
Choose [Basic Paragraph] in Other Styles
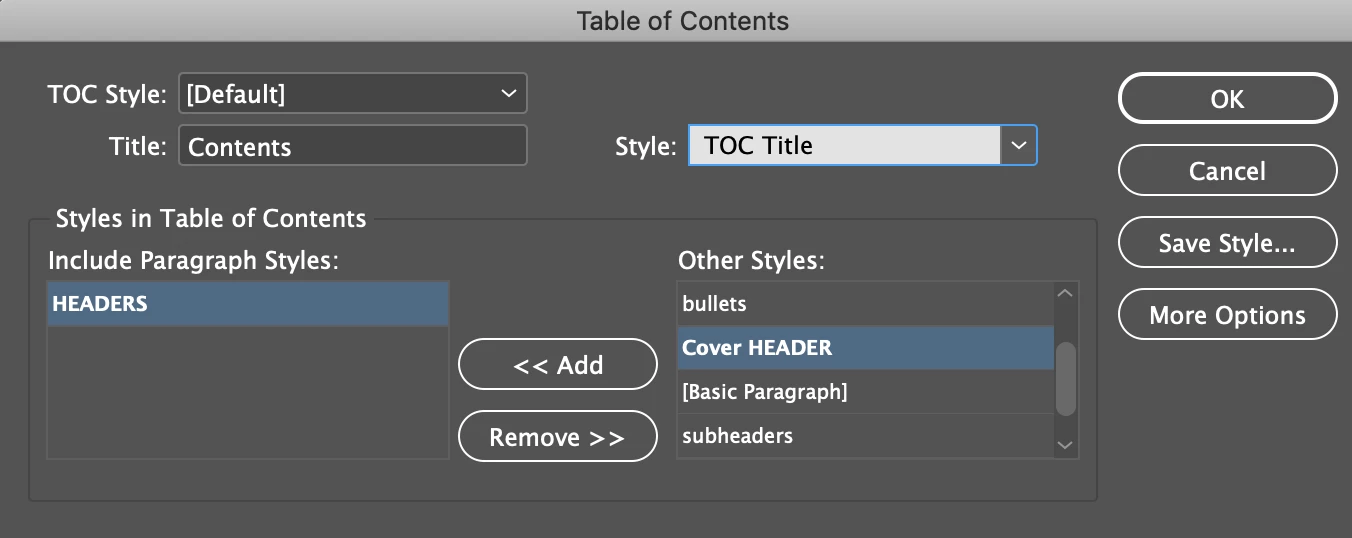pos(865,392)
